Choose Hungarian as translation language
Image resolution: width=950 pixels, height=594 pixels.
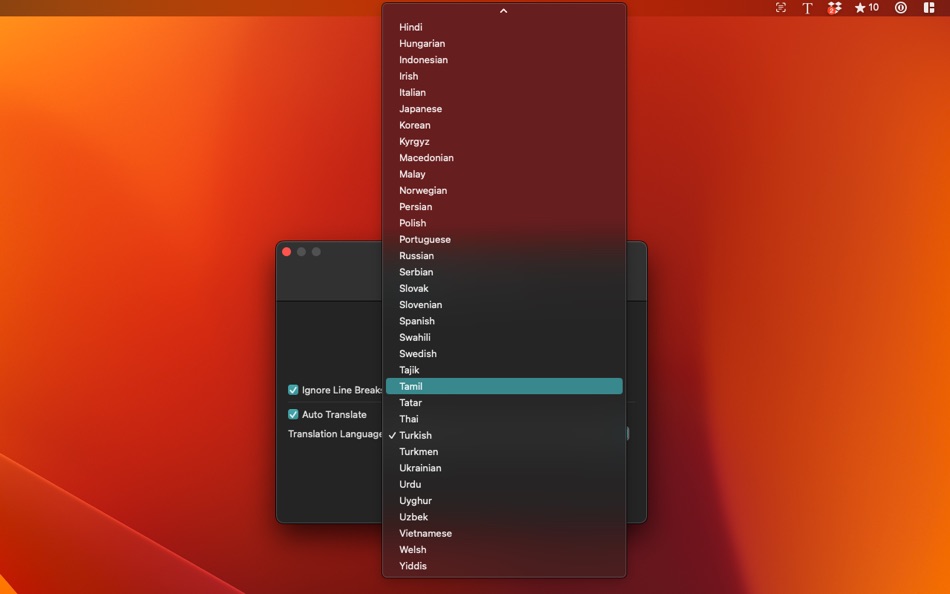click(504, 44)
